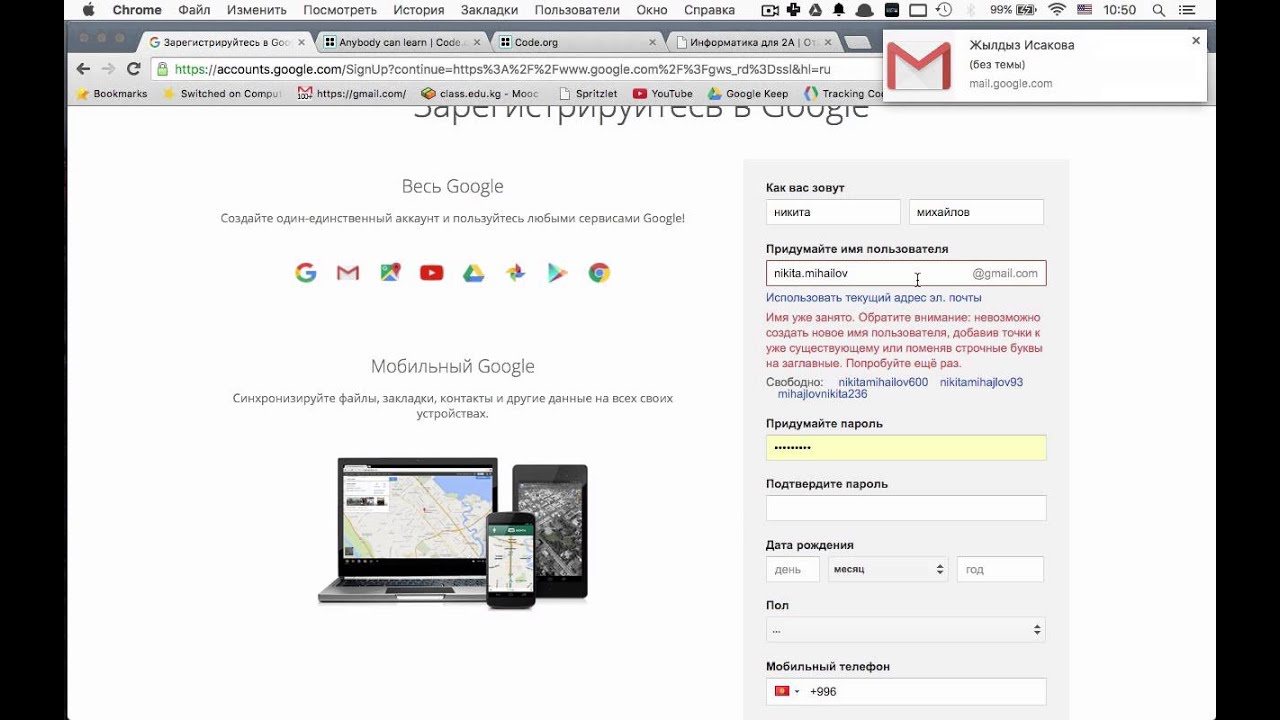The height and width of the screenshot is (720, 1280).
Task: Click the Bluetooth menu bar icon
Action: pos(970,10)
